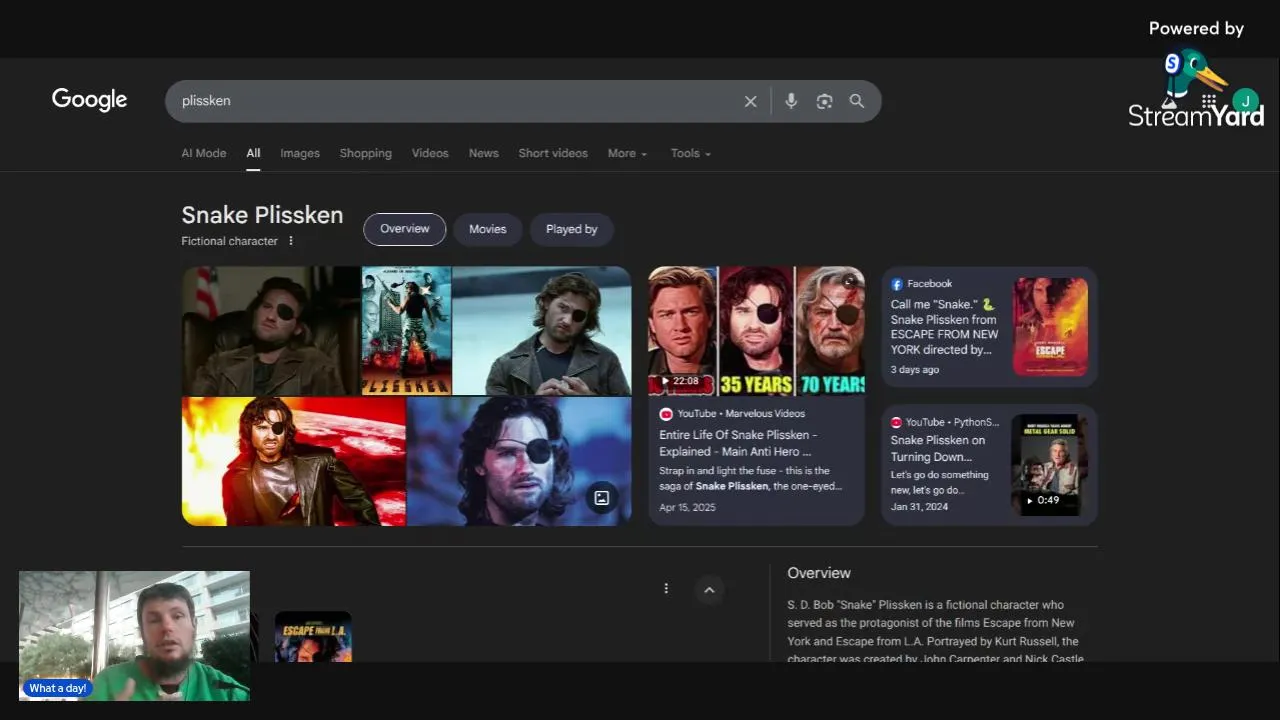
Task: Click the magnifying glass search icon
Action: (857, 101)
